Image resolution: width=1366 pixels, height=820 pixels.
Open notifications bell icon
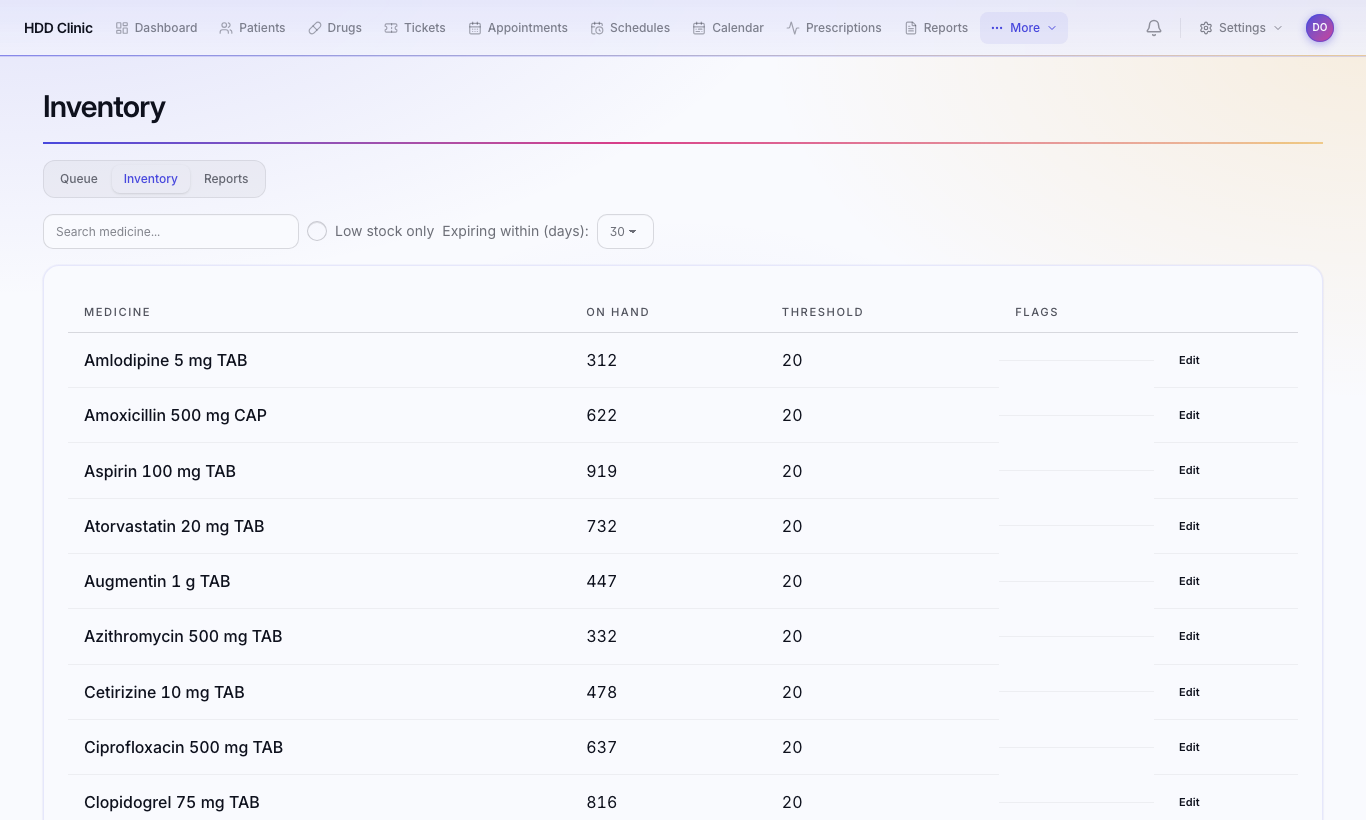tap(1154, 28)
